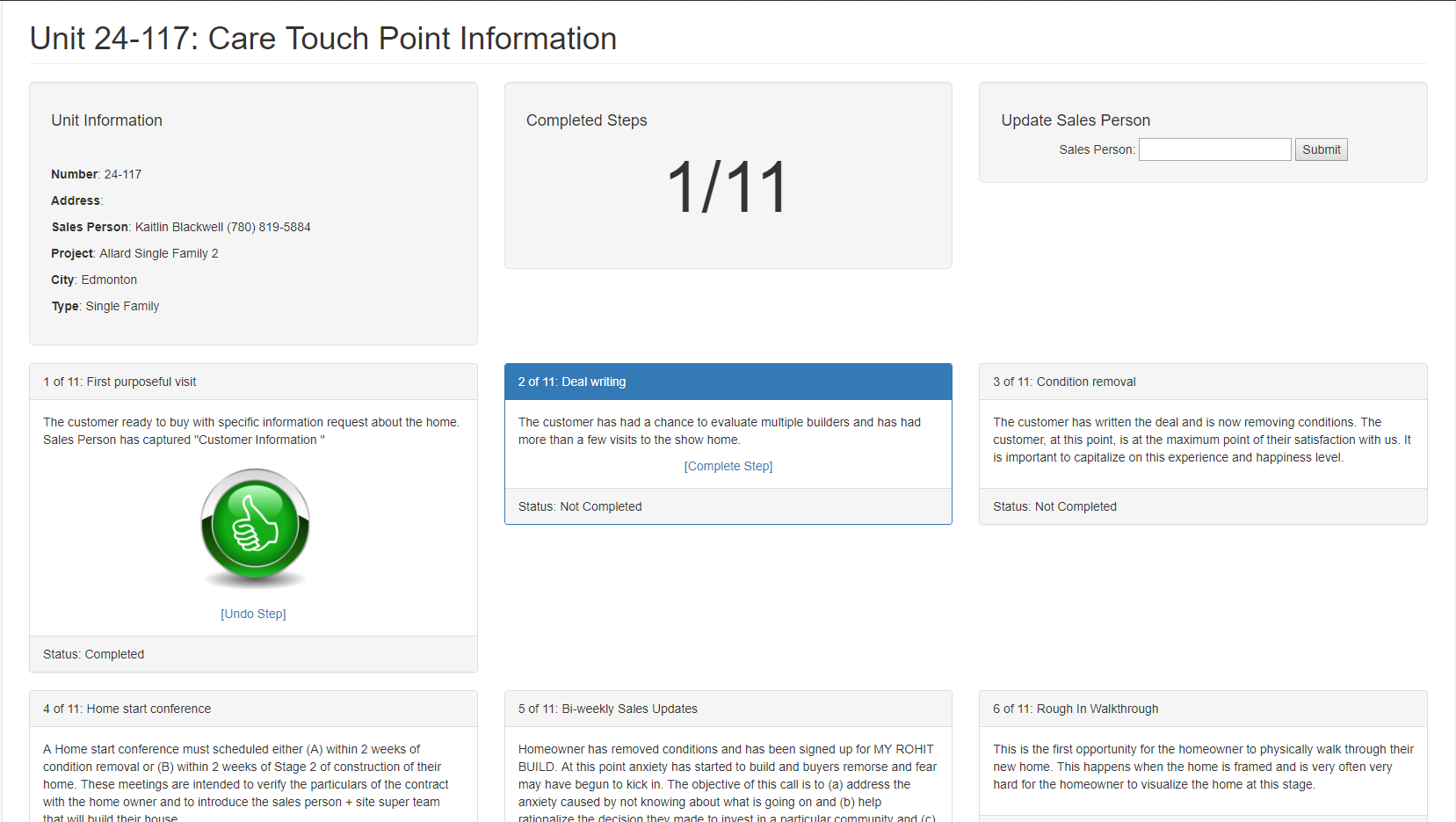Click the 'Completed Steps' heading
This screenshot has height=822, width=1456.
(x=587, y=120)
